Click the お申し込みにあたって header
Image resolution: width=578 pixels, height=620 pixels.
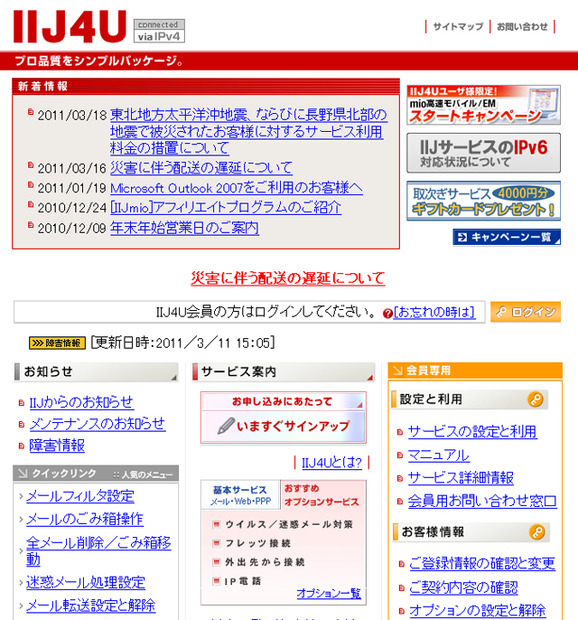(x=283, y=401)
